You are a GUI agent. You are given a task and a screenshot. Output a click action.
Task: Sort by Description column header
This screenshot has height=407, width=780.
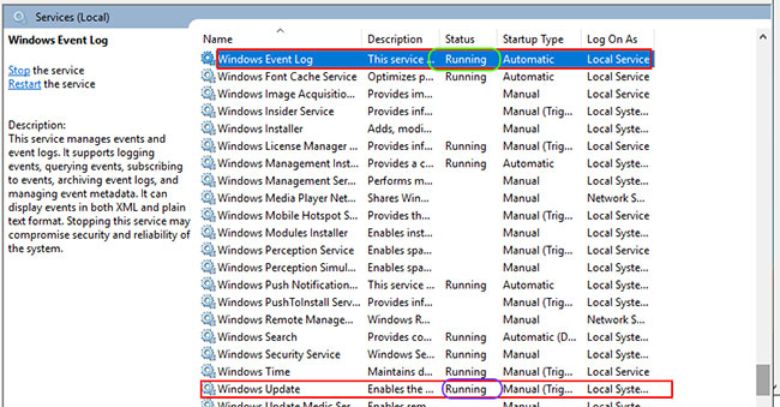(395, 39)
